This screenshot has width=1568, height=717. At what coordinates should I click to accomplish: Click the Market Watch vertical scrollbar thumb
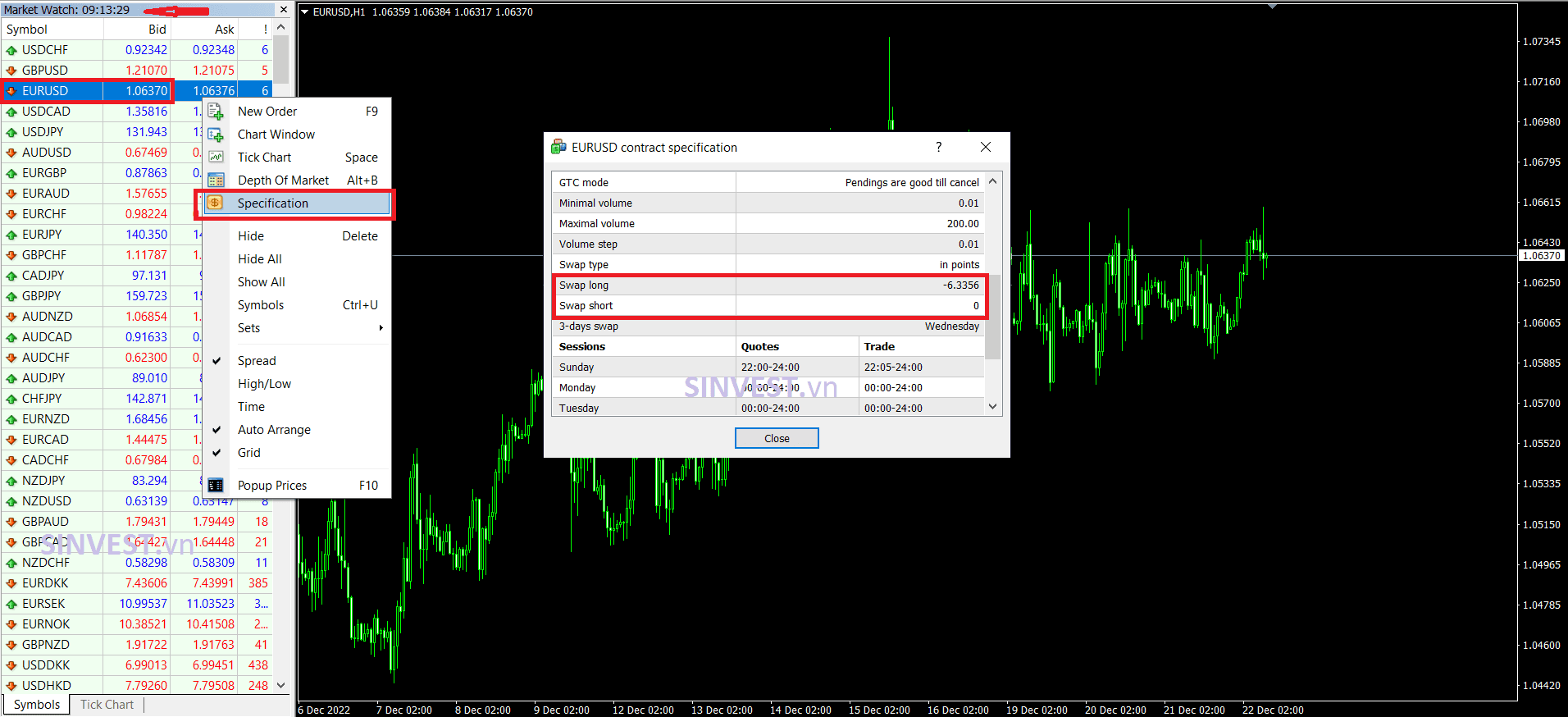point(280,59)
